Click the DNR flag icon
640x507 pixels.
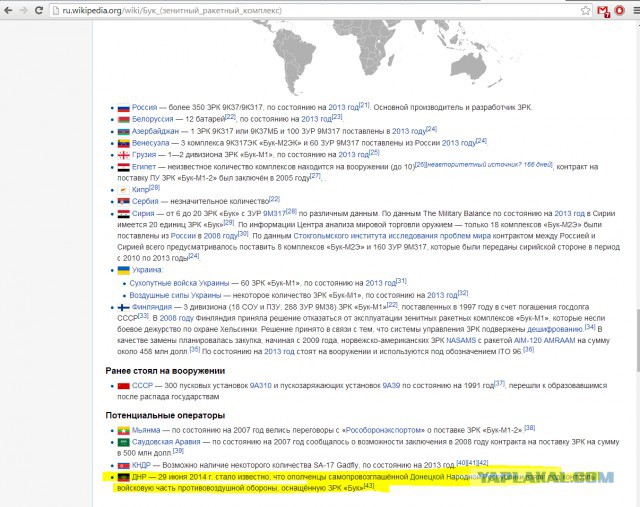[123, 477]
